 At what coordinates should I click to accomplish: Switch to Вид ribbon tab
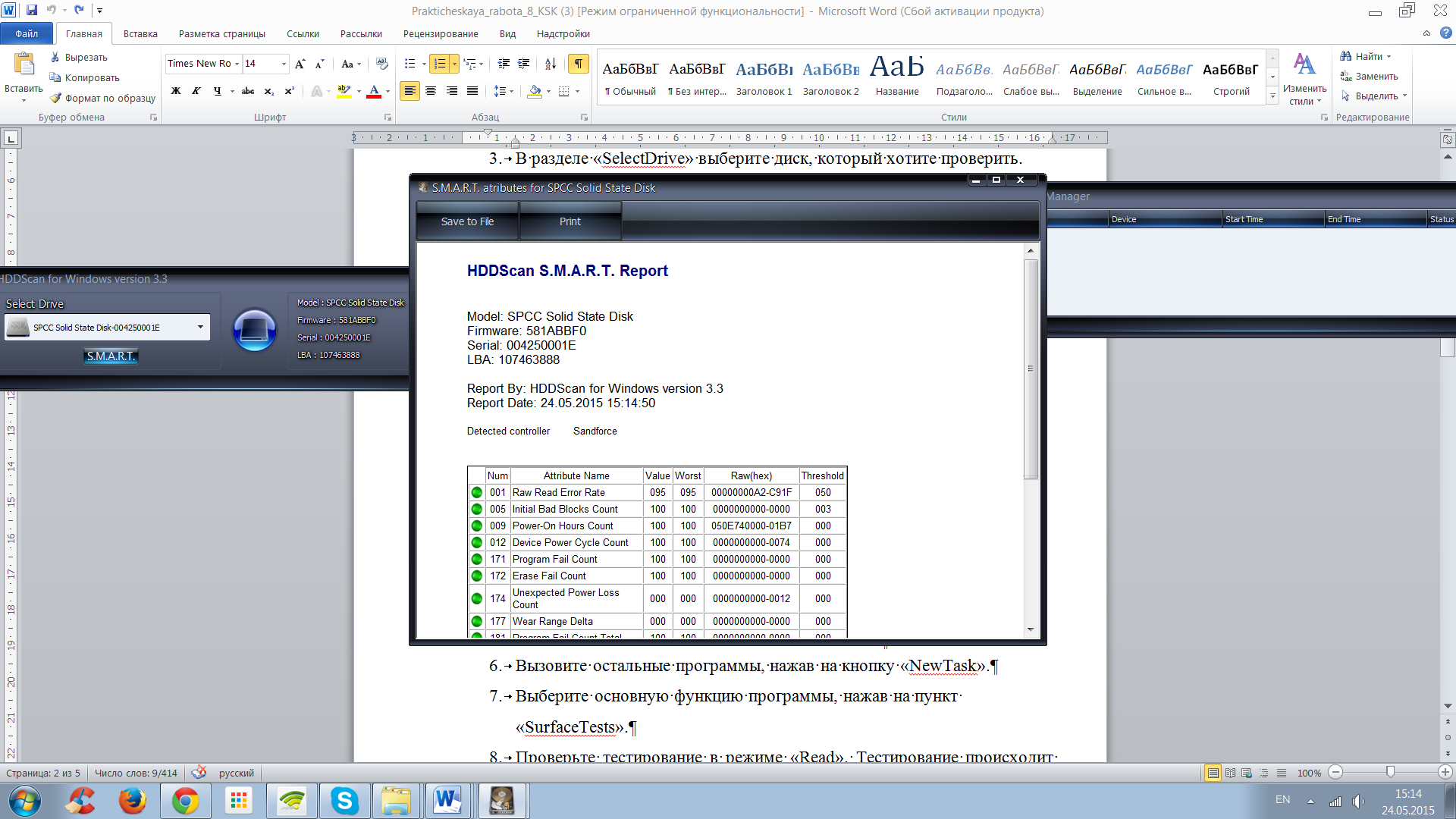coord(507,33)
